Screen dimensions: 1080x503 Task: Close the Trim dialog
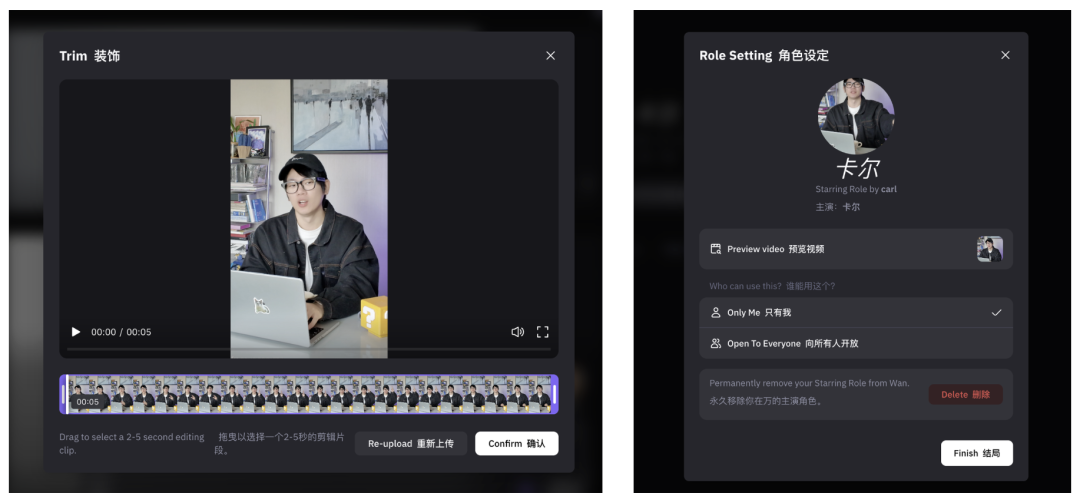550,56
